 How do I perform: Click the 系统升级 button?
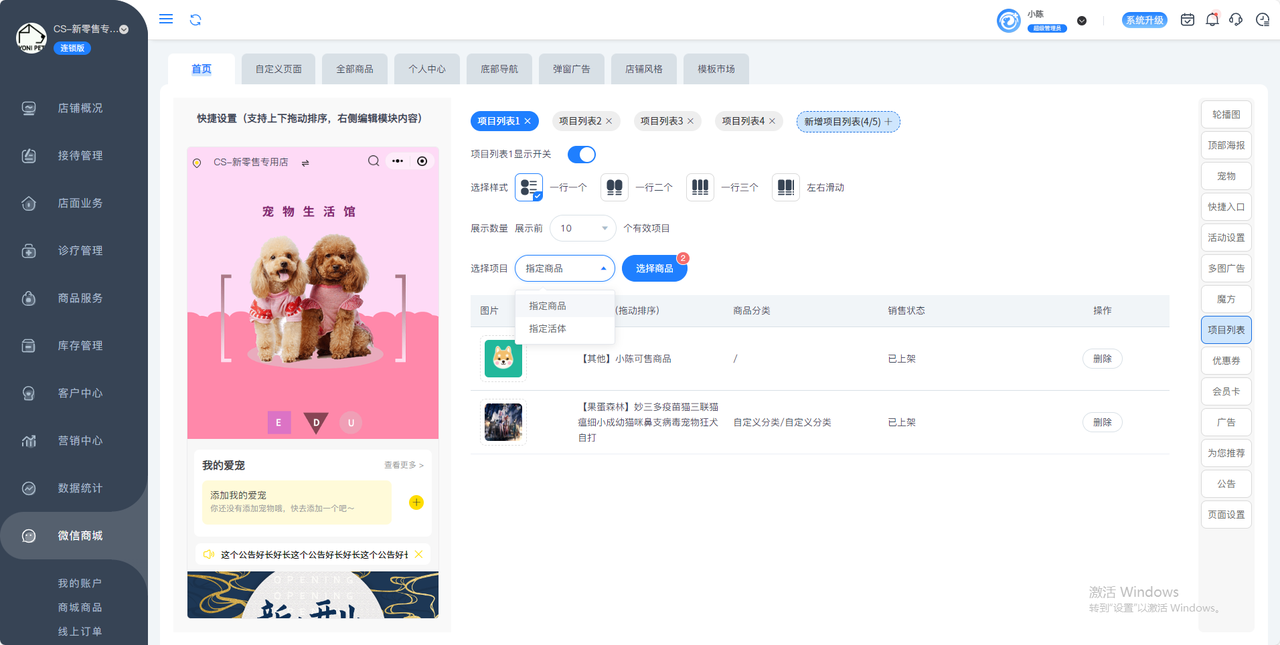(x=1144, y=20)
